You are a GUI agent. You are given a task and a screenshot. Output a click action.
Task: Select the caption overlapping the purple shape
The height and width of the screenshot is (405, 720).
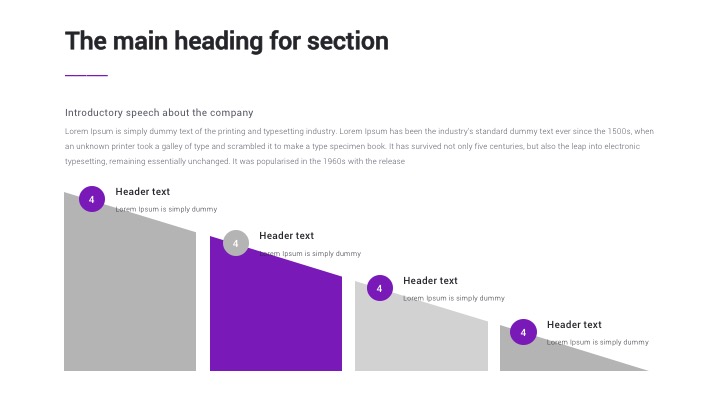(x=310, y=254)
